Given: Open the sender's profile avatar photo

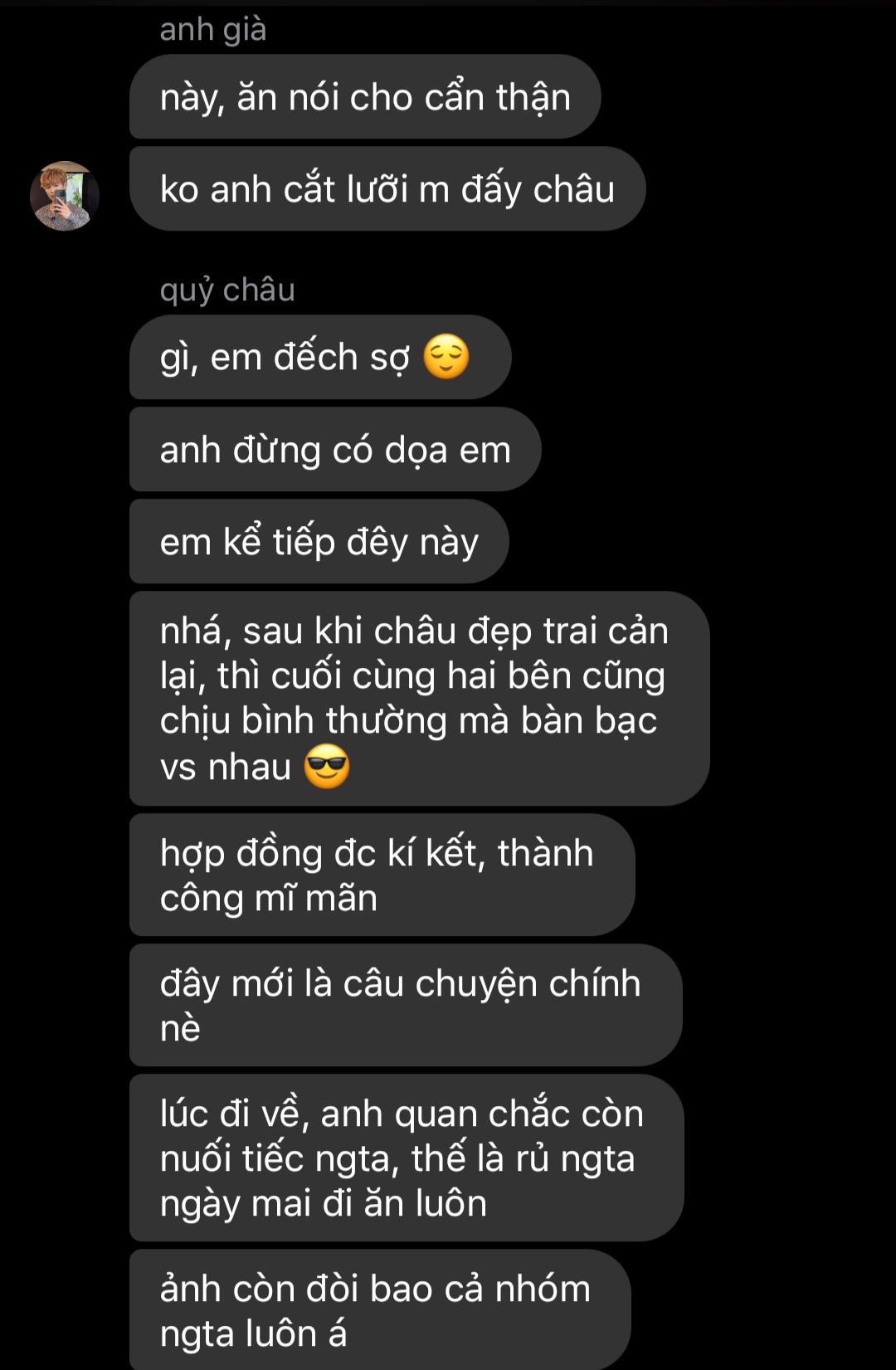Looking at the screenshot, I should (65, 196).
